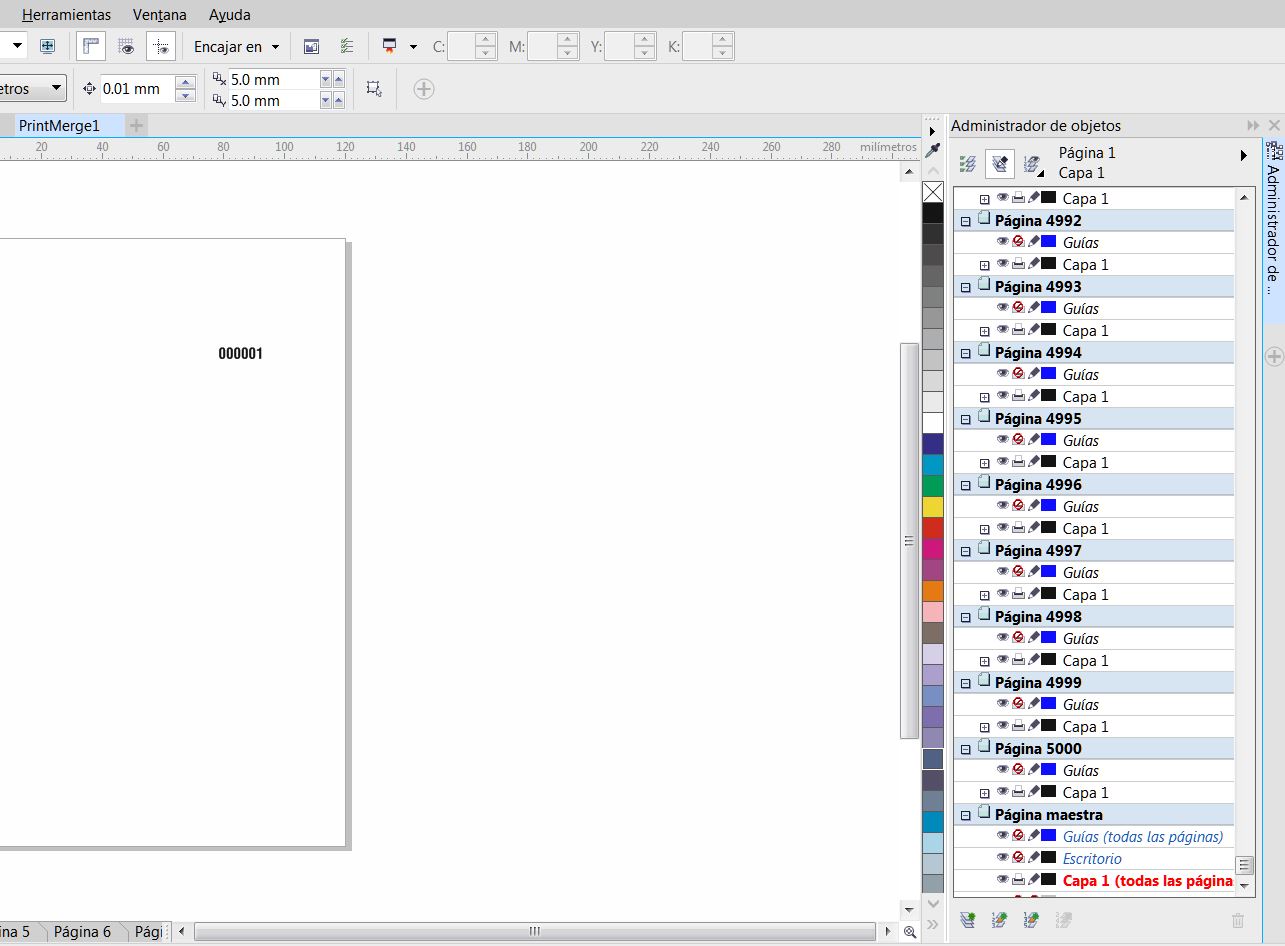Add new document with plus tab
The width and height of the screenshot is (1285, 946).
137,125
